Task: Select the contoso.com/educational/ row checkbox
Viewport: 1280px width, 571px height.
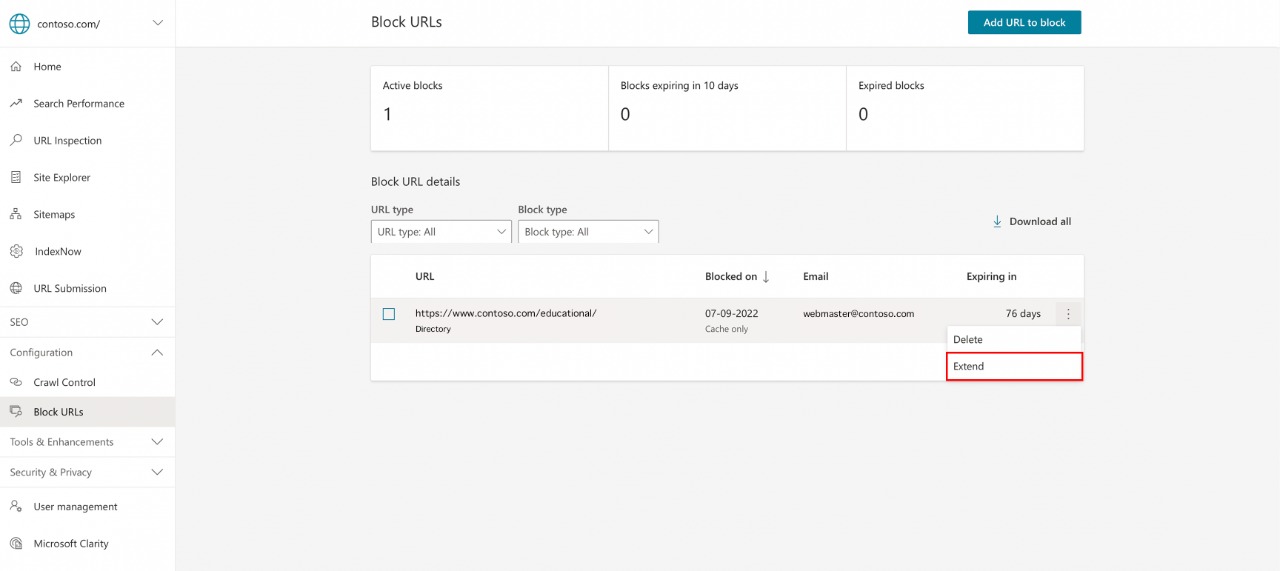Action: [x=389, y=314]
